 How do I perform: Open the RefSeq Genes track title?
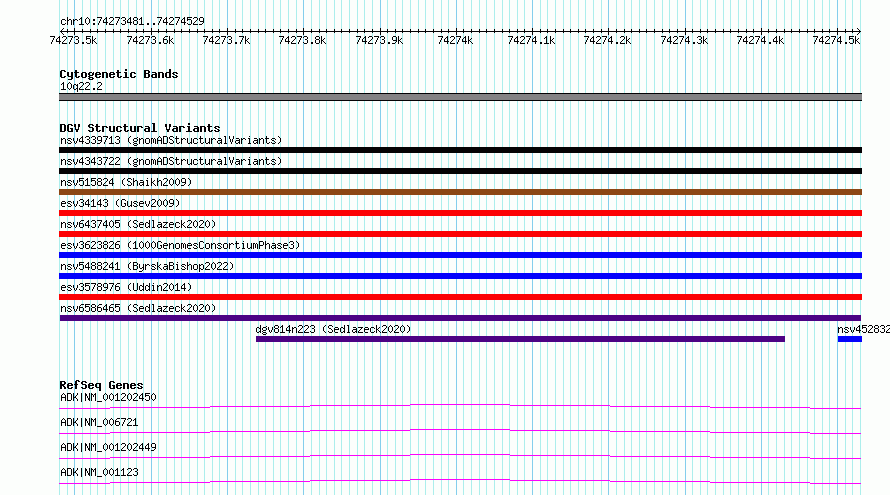(101, 385)
